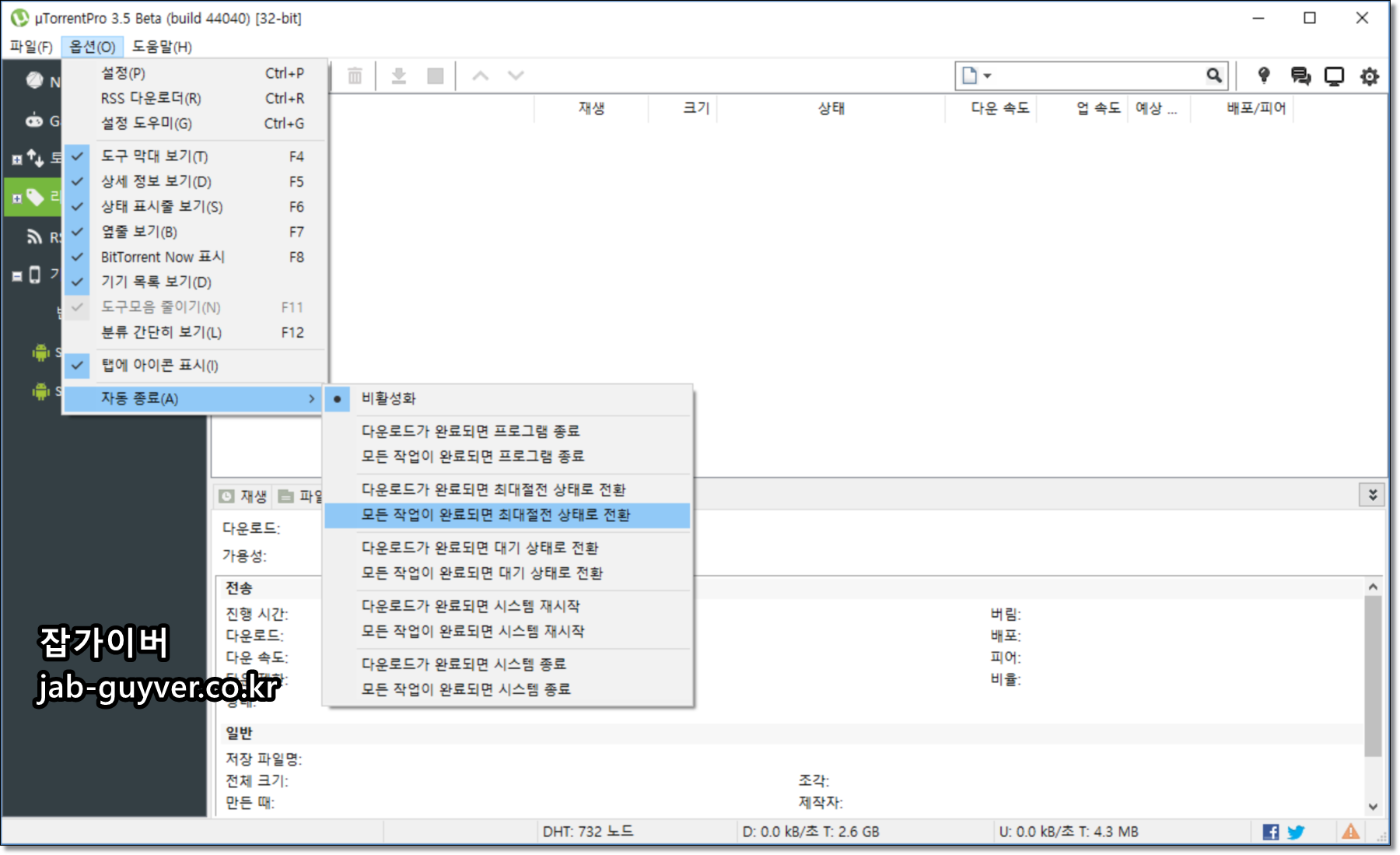Click the remote monitor icon
This screenshot has height=855, width=1400.
(x=1335, y=76)
